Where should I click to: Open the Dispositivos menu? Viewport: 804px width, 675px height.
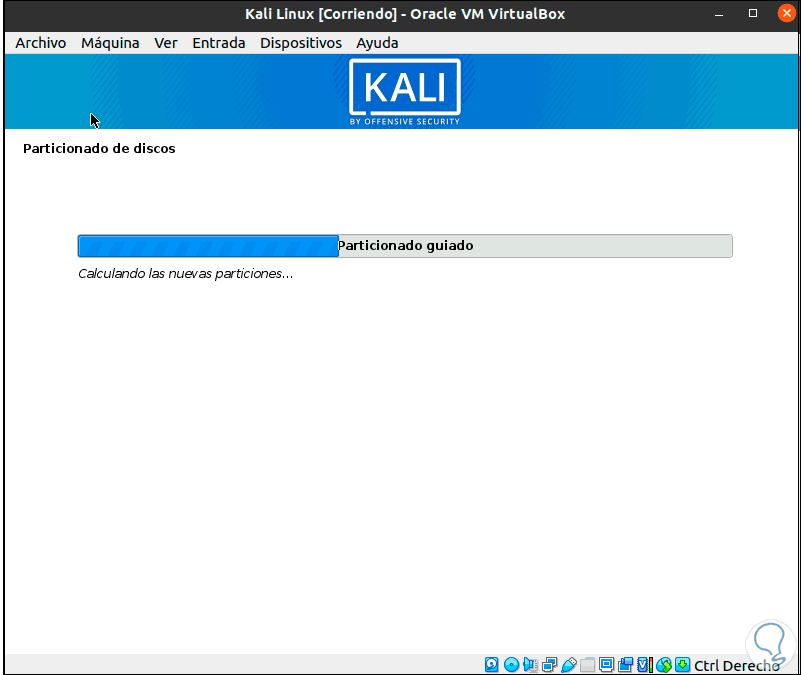tap(300, 43)
